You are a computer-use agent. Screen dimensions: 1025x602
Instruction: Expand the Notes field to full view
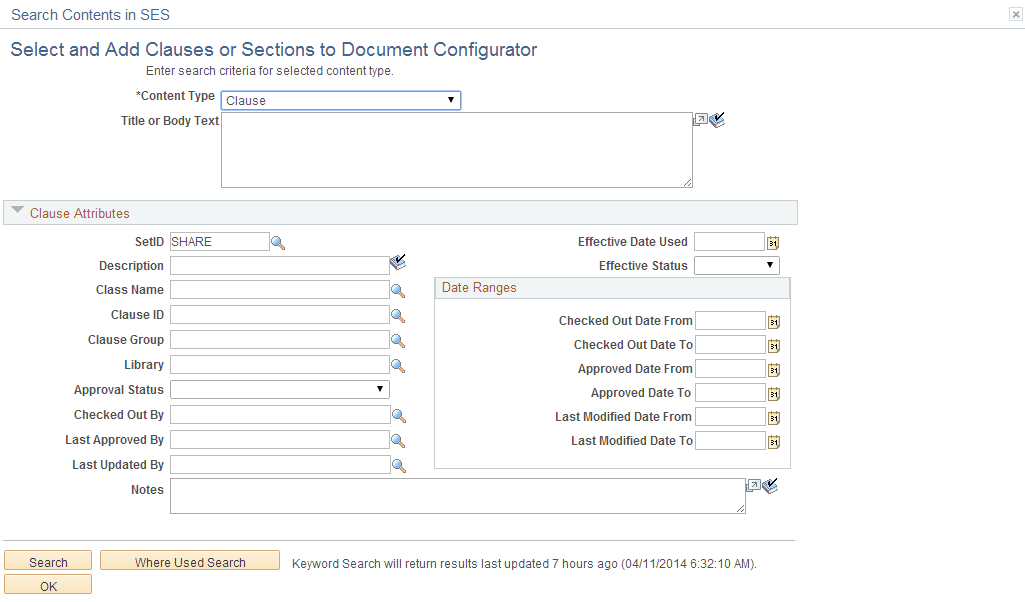pos(756,484)
